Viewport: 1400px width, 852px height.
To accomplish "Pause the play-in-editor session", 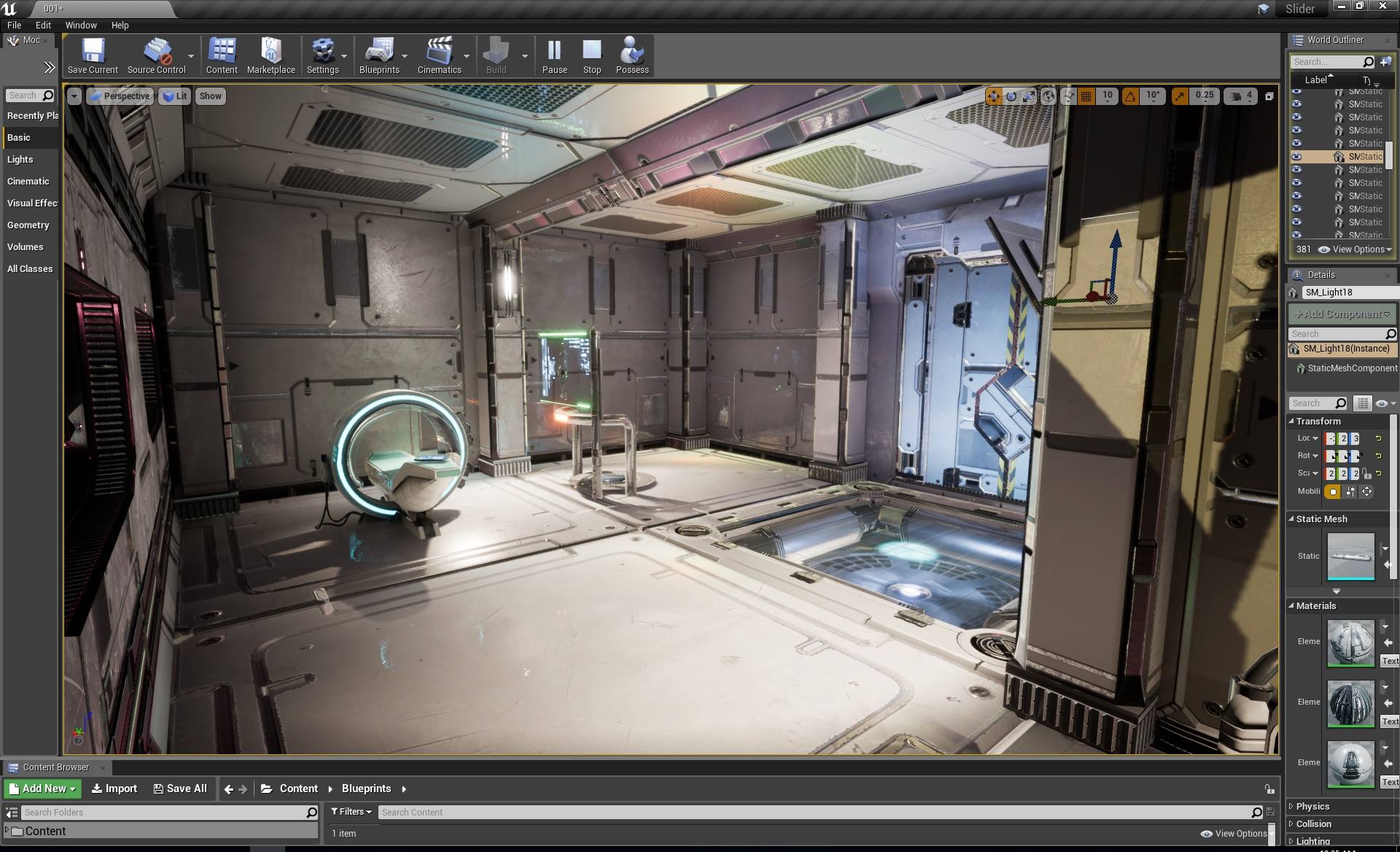I will point(554,55).
